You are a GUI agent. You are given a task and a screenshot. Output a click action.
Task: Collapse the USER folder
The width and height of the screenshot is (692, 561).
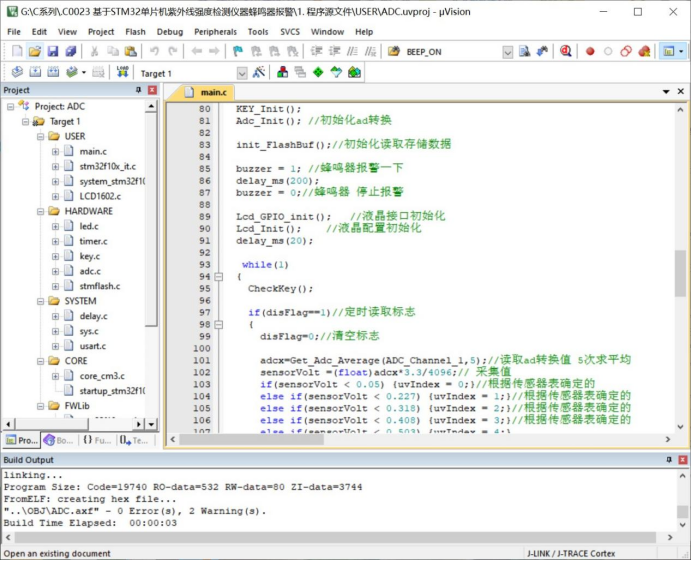[x=40, y=136]
